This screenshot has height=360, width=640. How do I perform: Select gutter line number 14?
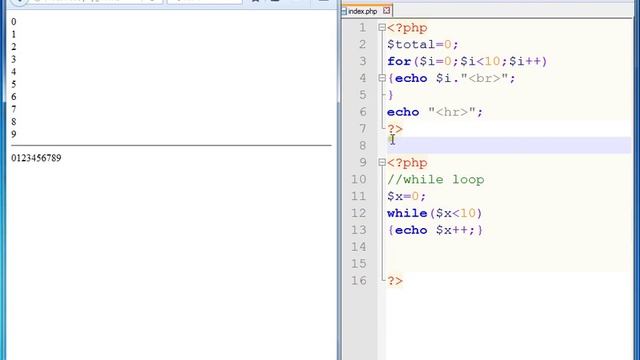coord(359,247)
